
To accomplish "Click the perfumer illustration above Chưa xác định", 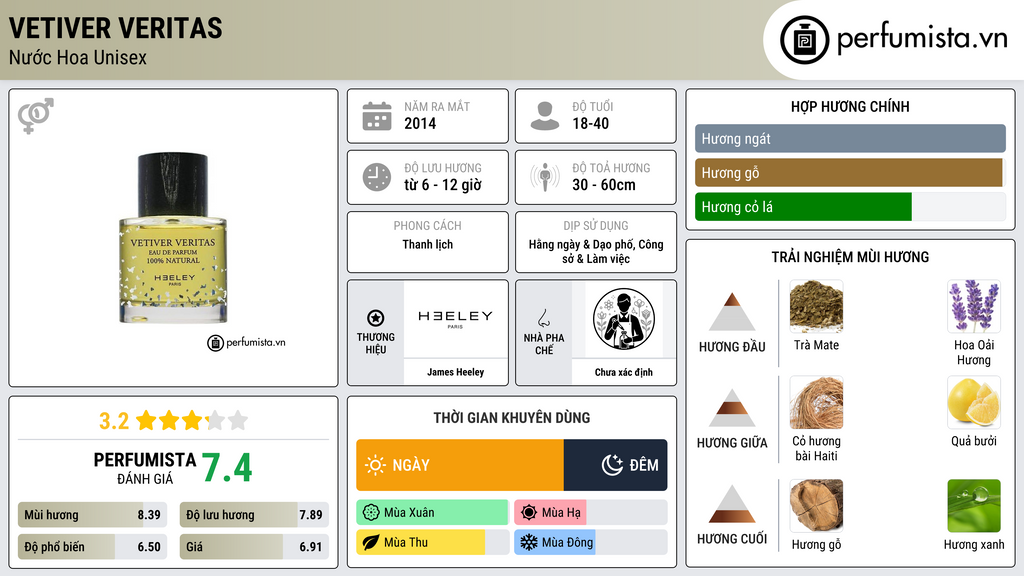I will tap(624, 319).
